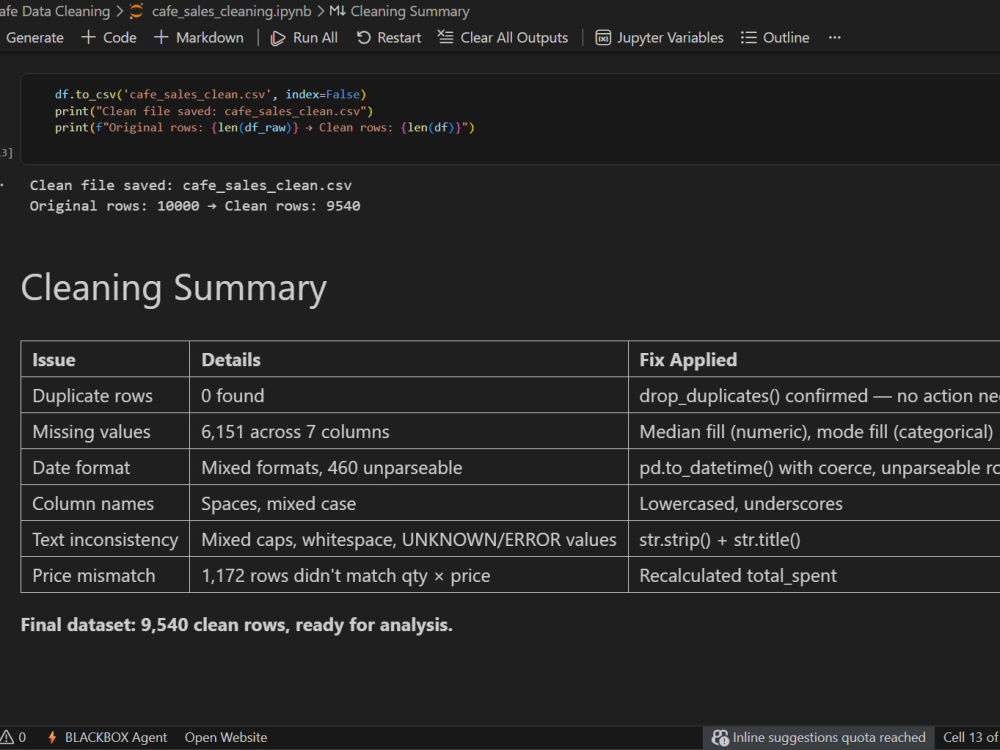Click inside the df.to_csv code cell
The image size is (1000, 750).
pyautogui.click(x=510, y=118)
